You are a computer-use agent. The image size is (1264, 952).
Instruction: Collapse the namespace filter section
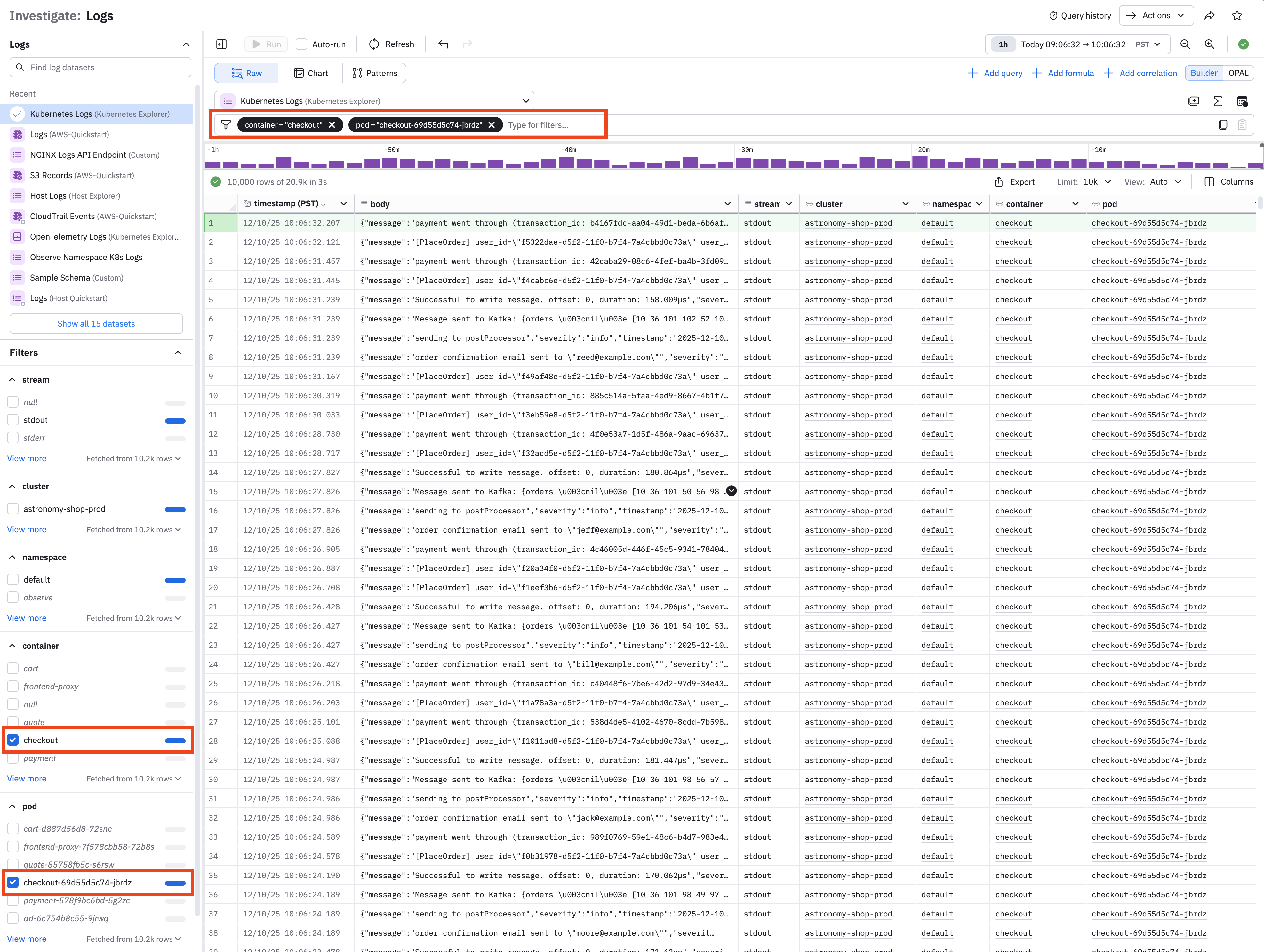coord(12,557)
